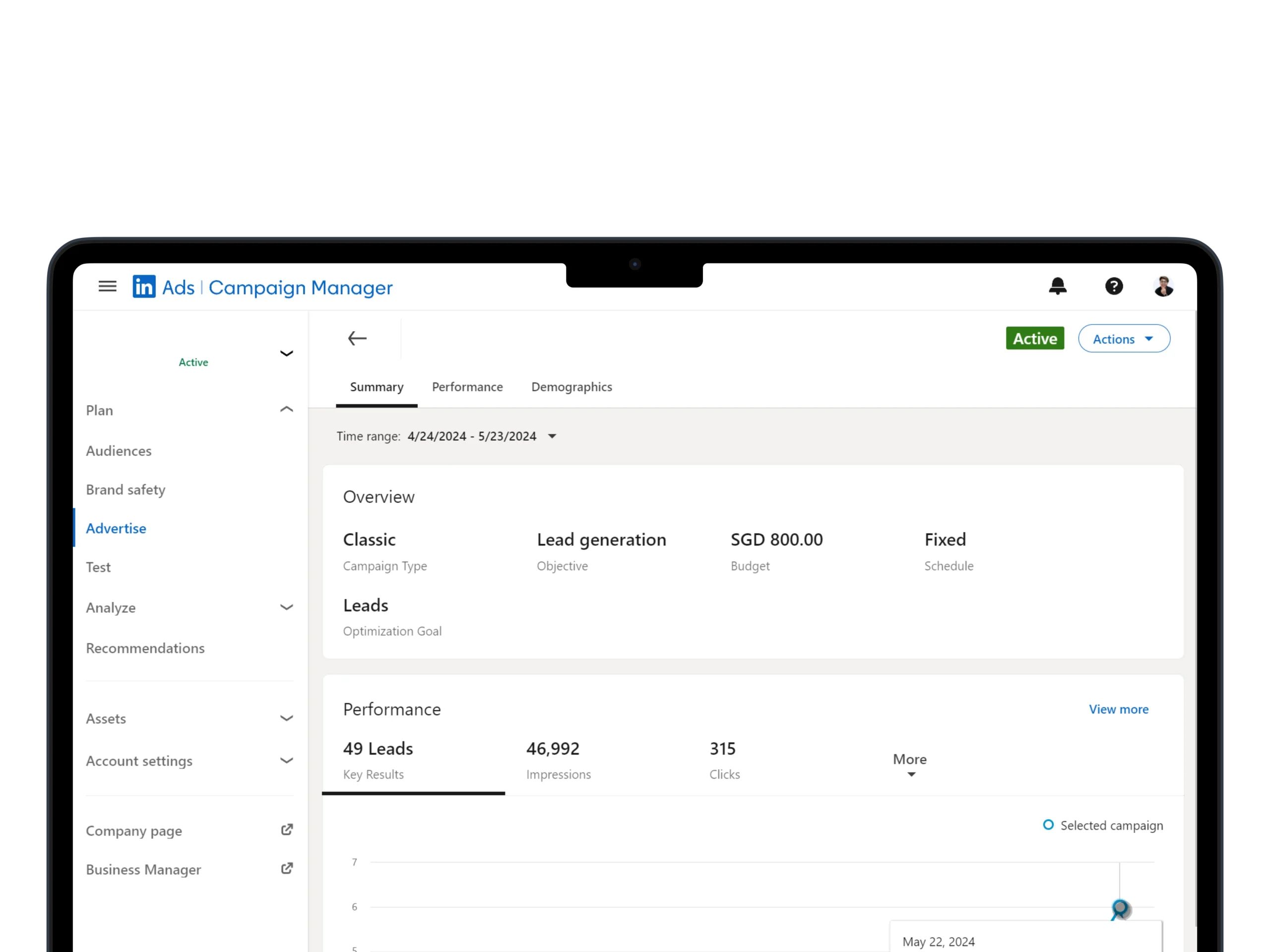Viewport: 1270px width, 952px height.
Task: Click the Analyze sidebar label
Action: coord(111,608)
